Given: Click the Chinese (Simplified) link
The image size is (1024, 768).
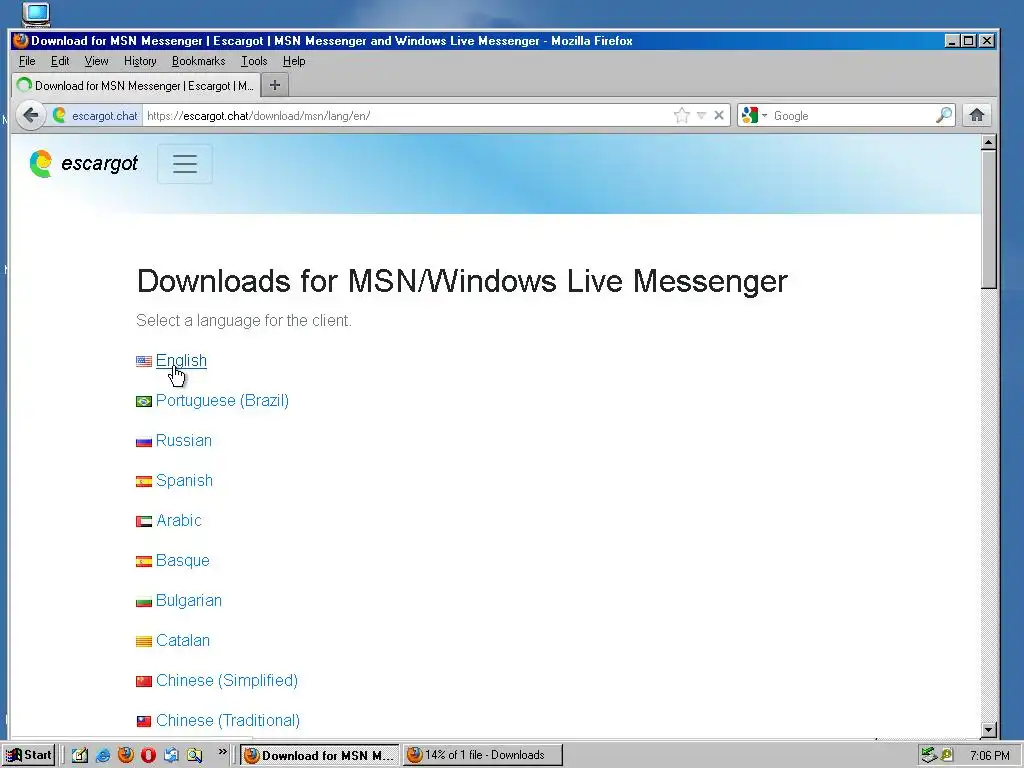Looking at the screenshot, I should point(227,680).
